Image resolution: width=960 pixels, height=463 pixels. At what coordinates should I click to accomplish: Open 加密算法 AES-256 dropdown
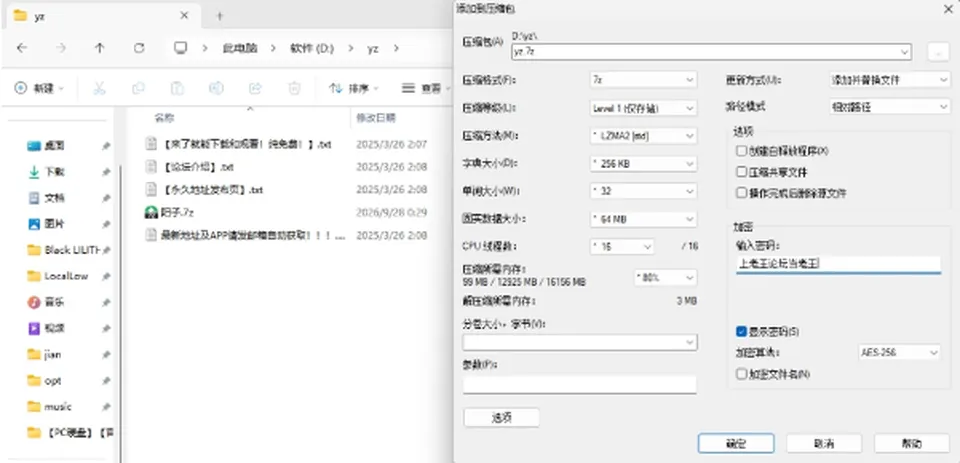[899, 353]
